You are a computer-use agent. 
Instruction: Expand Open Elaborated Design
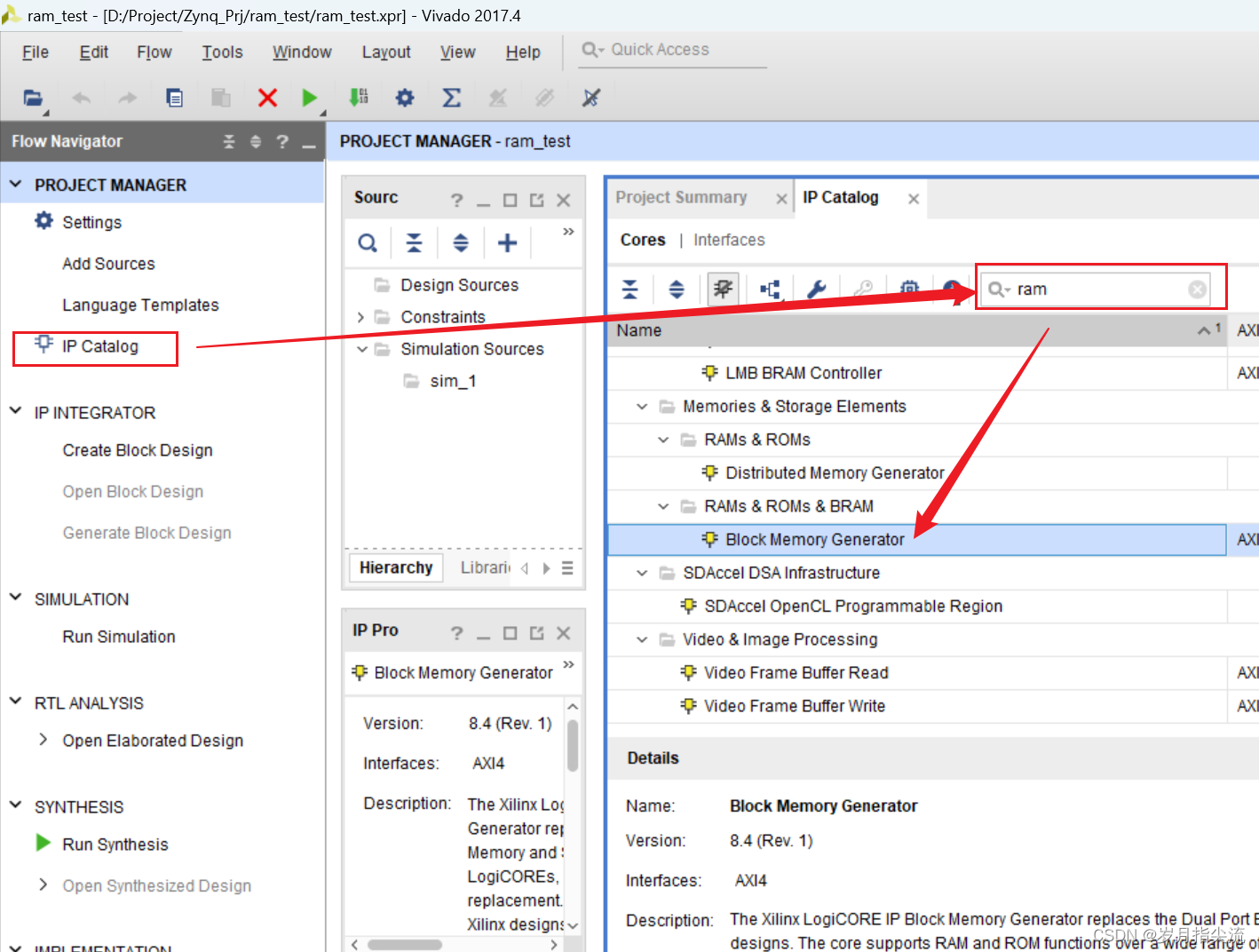tap(43, 739)
